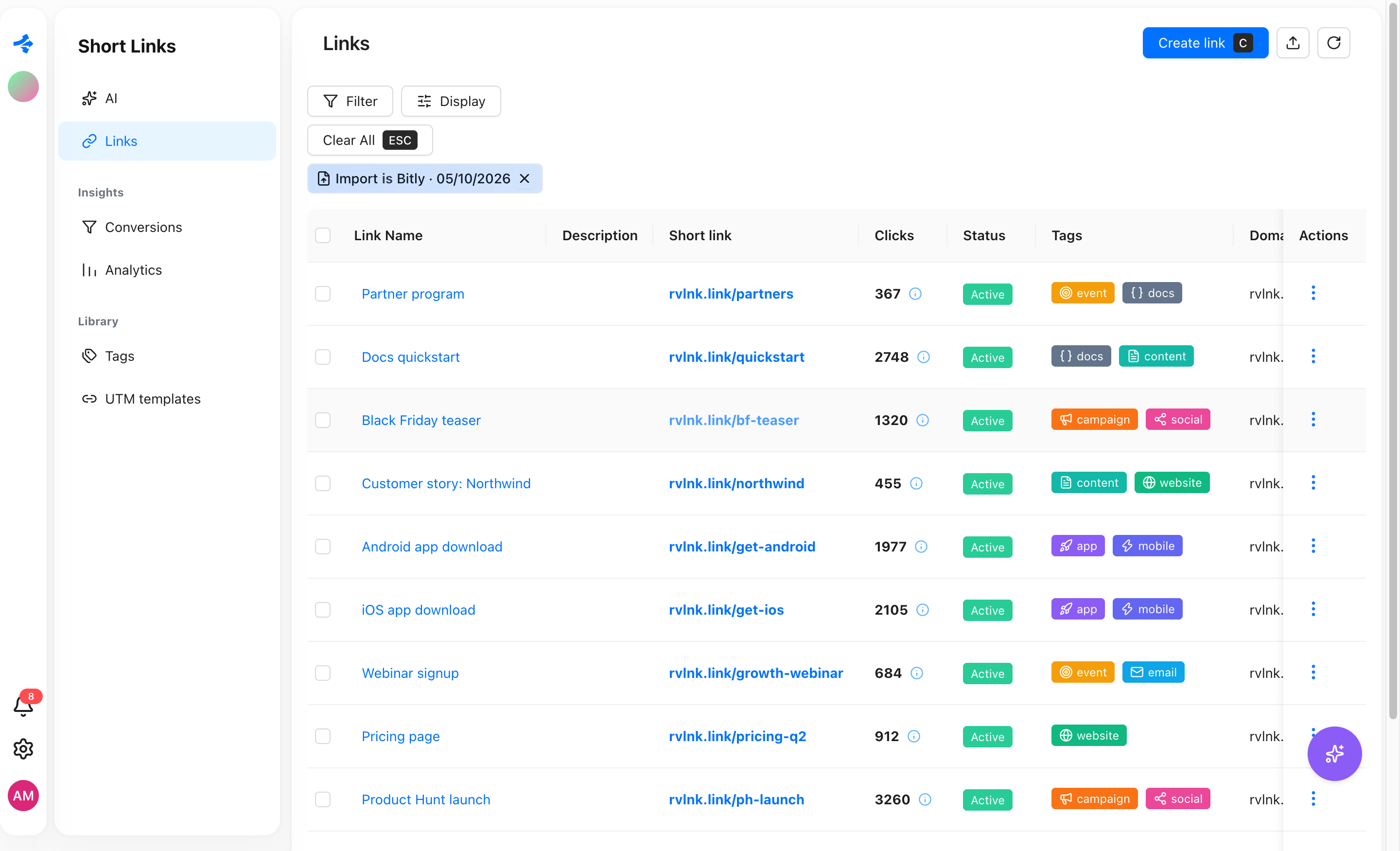Open actions menu for Docs quickstart
The height and width of the screenshot is (851, 1400).
pos(1313,356)
